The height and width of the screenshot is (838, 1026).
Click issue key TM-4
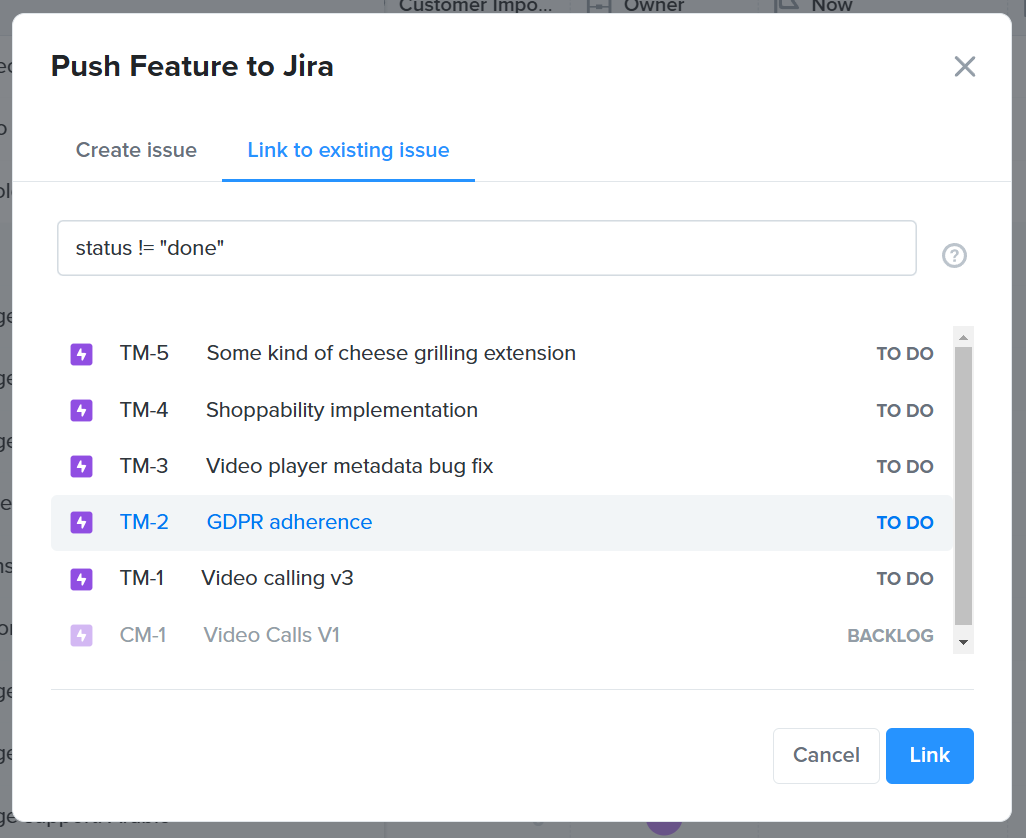144,410
